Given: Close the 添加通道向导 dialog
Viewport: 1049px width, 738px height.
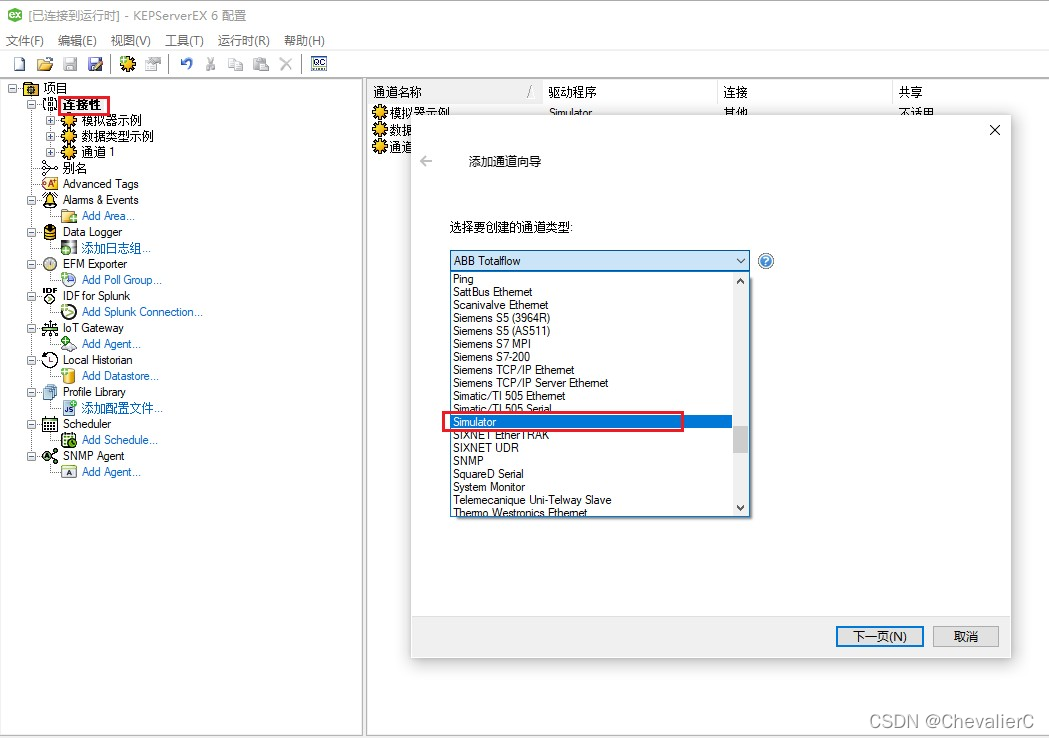Looking at the screenshot, I should (995, 130).
